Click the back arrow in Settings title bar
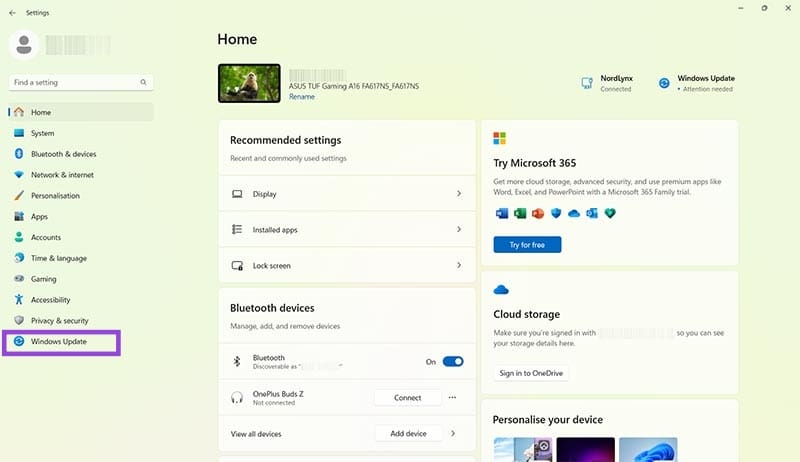 pos(12,13)
